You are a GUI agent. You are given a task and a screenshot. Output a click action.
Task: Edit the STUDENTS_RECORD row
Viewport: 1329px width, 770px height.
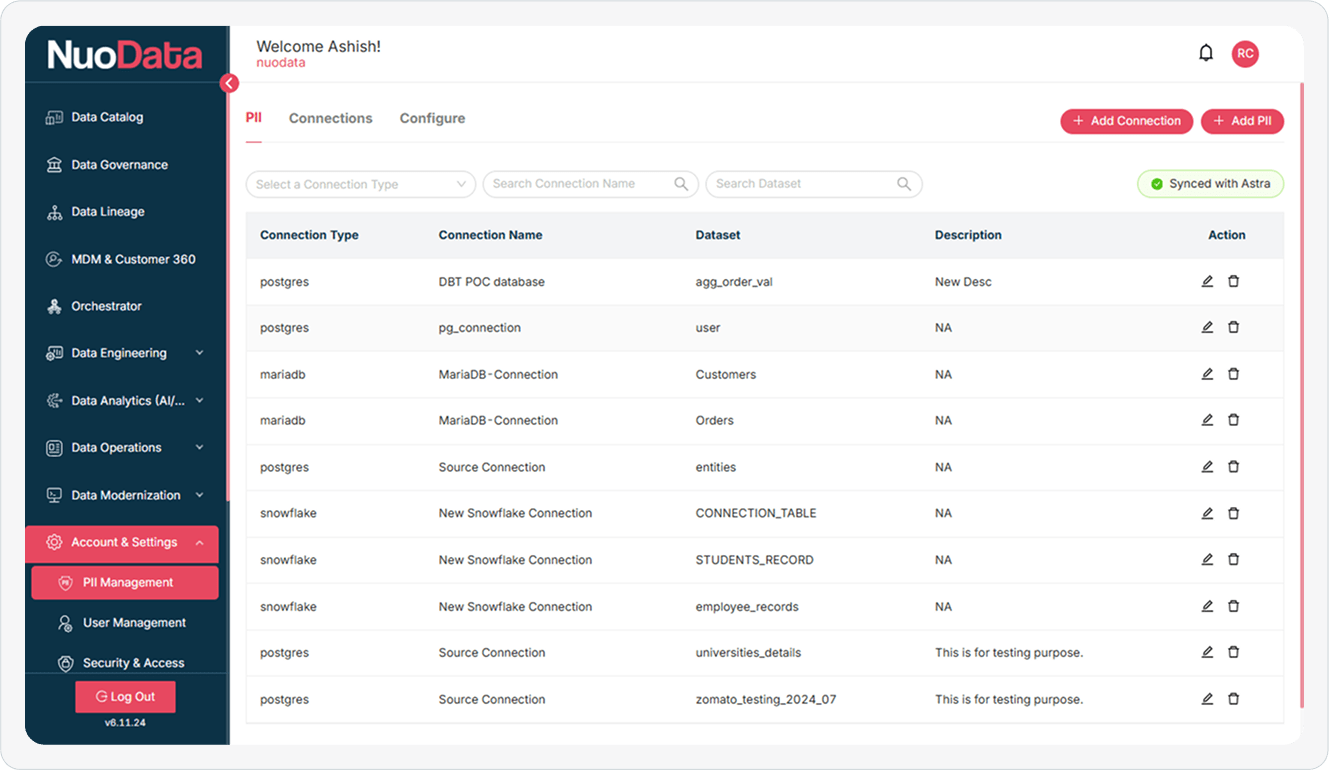tap(1207, 559)
